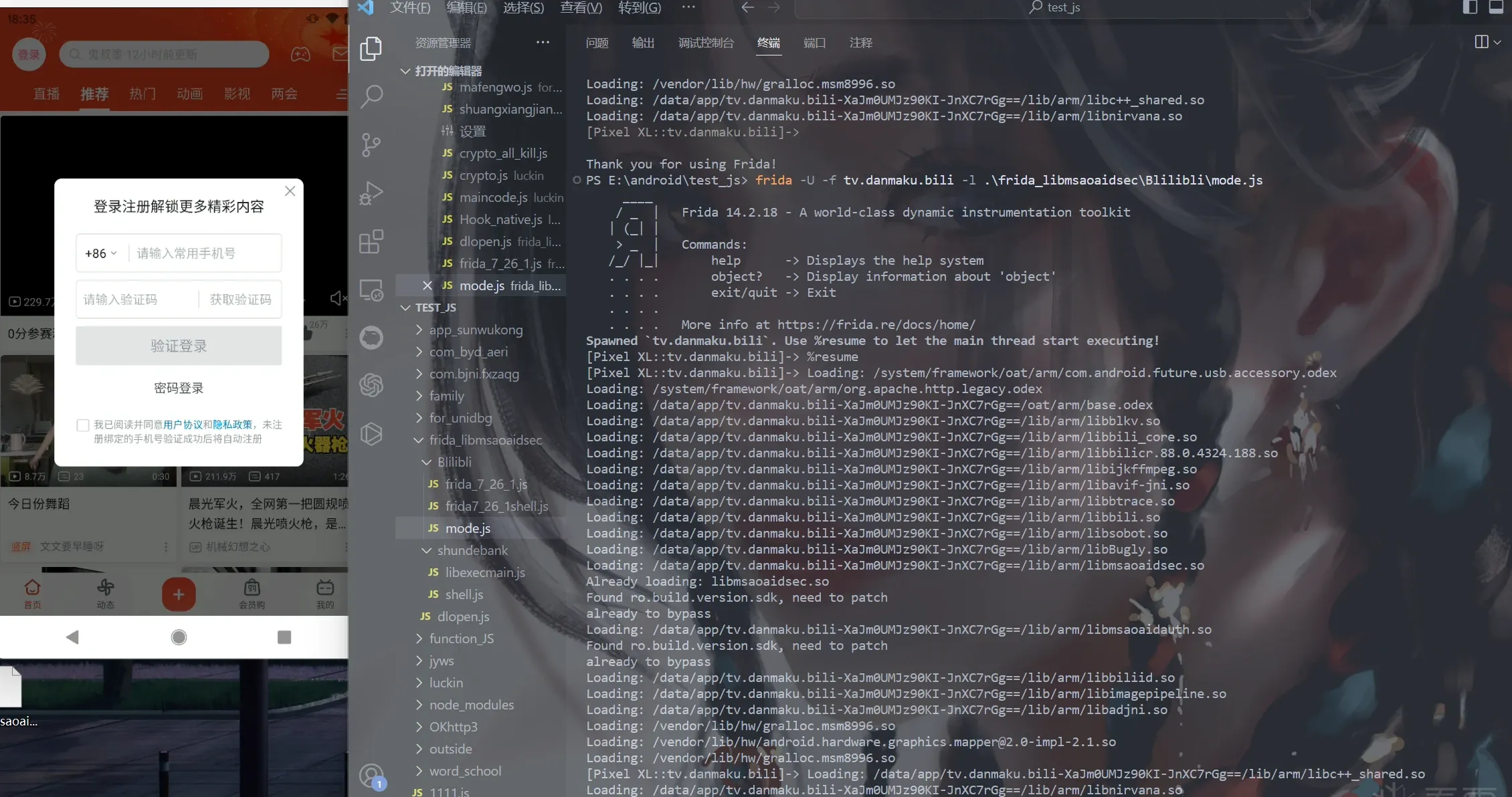The width and height of the screenshot is (1512, 797).
Task: Close the mode.js open editor
Action: click(428, 286)
